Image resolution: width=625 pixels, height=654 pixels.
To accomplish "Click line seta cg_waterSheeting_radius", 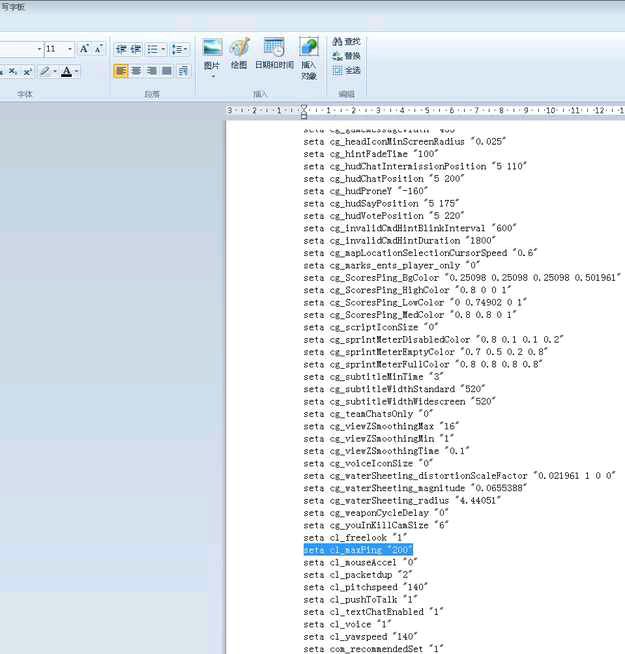I will coord(402,501).
